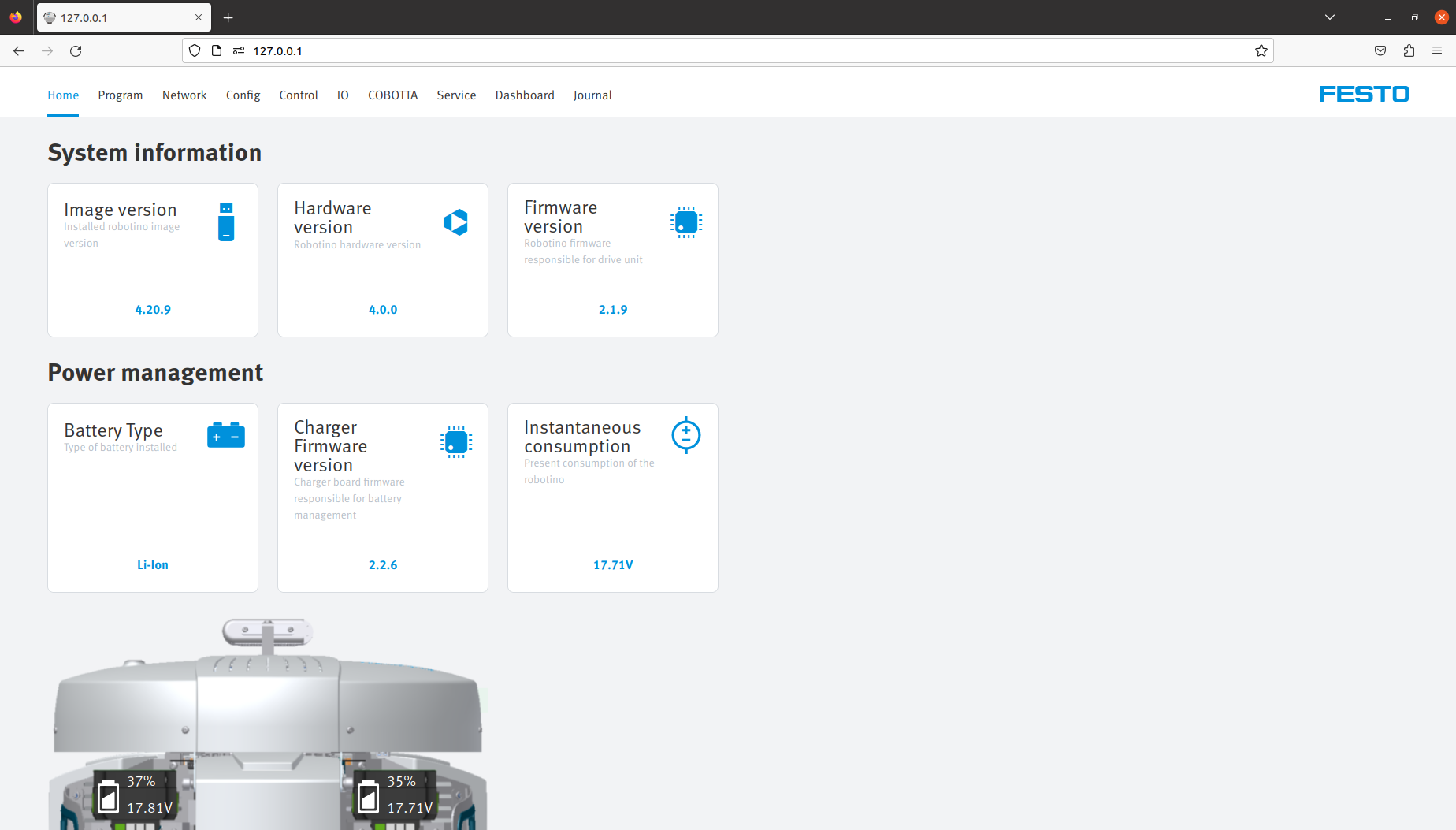This screenshot has height=830, width=1456.
Task: Open the Dashboard page
Action: [x=525, y=95]
